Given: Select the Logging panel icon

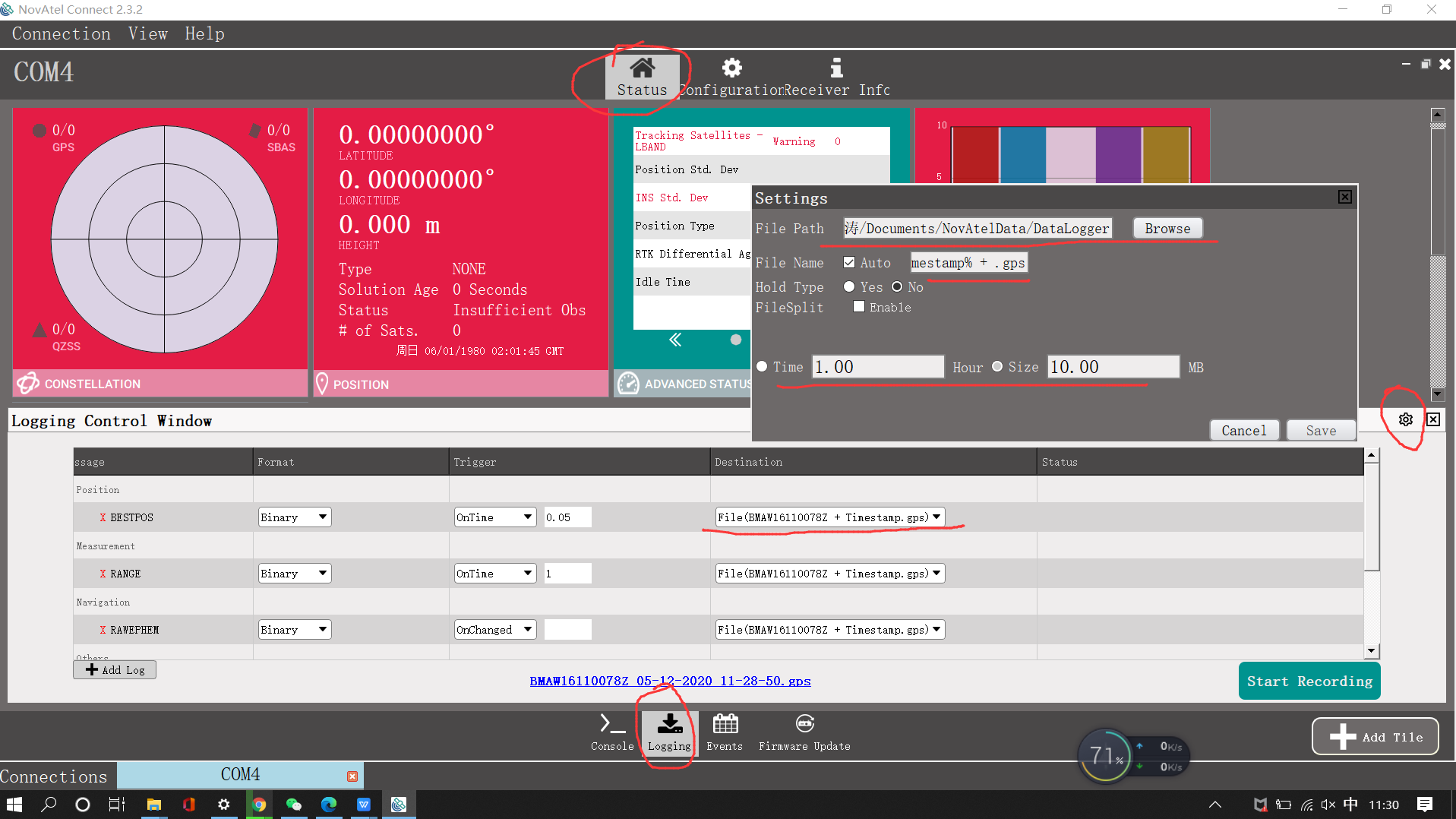Looking at the screenshot, I should (x=668, y=731).
